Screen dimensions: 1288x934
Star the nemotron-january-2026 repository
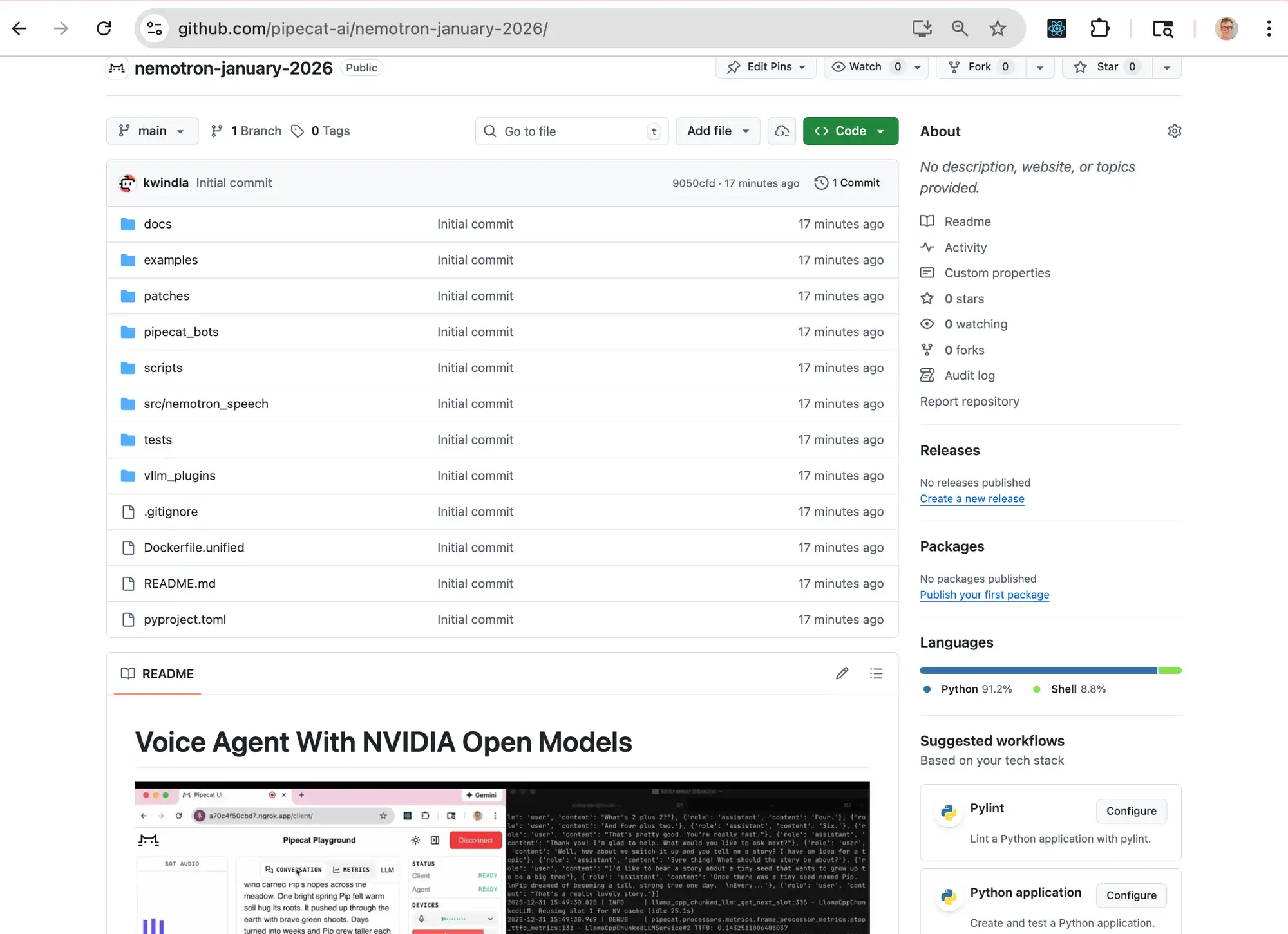(1107, 67)
